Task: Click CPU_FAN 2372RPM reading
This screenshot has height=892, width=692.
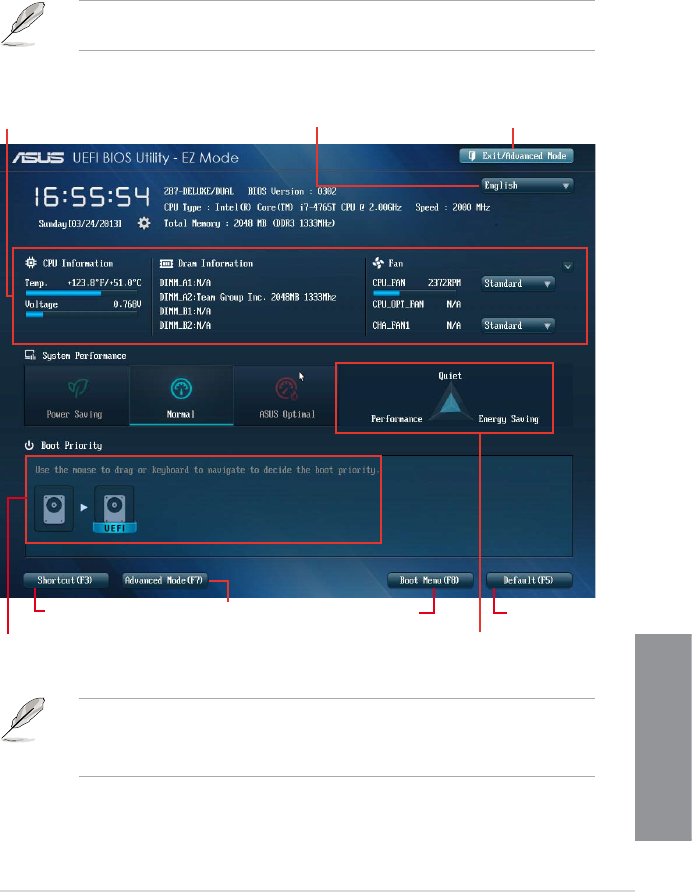Action: tap(417, 283)
